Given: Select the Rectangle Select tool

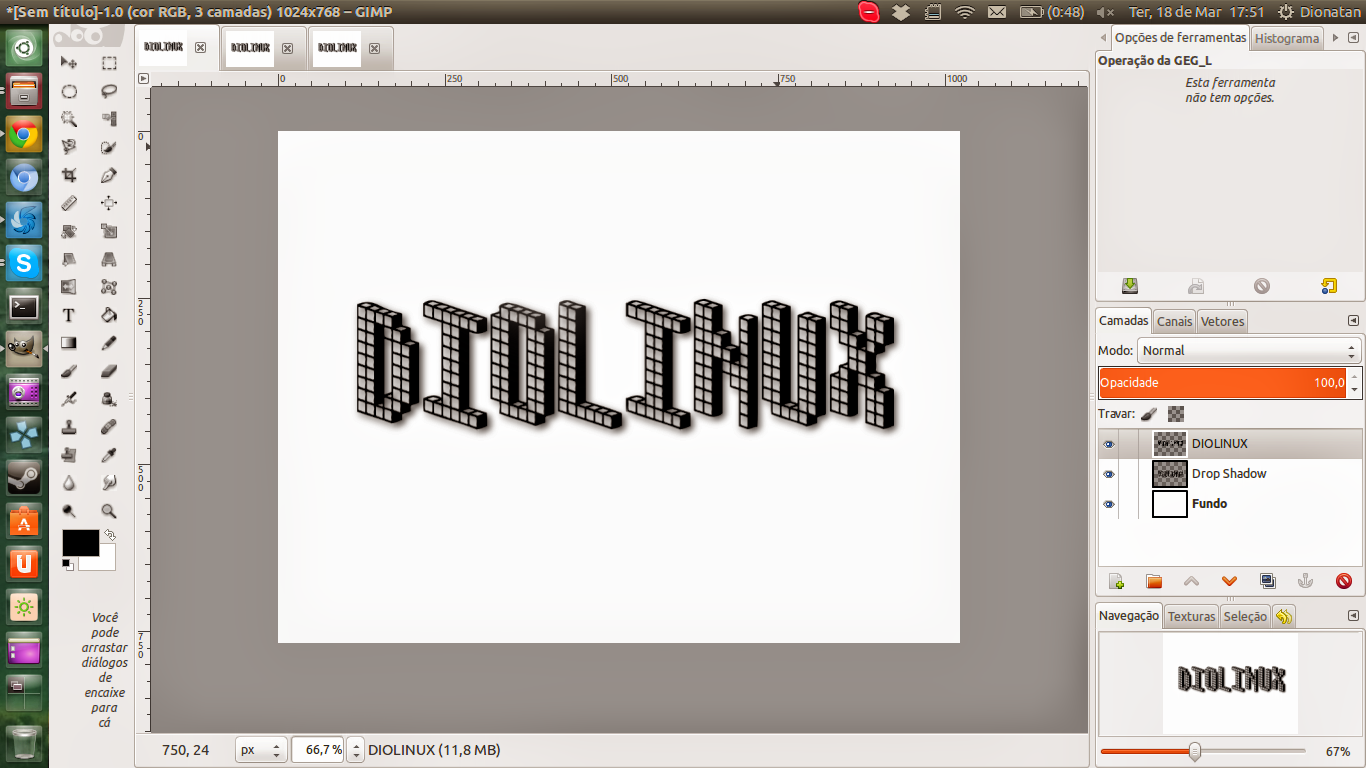Looking at the screenshot, I should pos(109,63).
